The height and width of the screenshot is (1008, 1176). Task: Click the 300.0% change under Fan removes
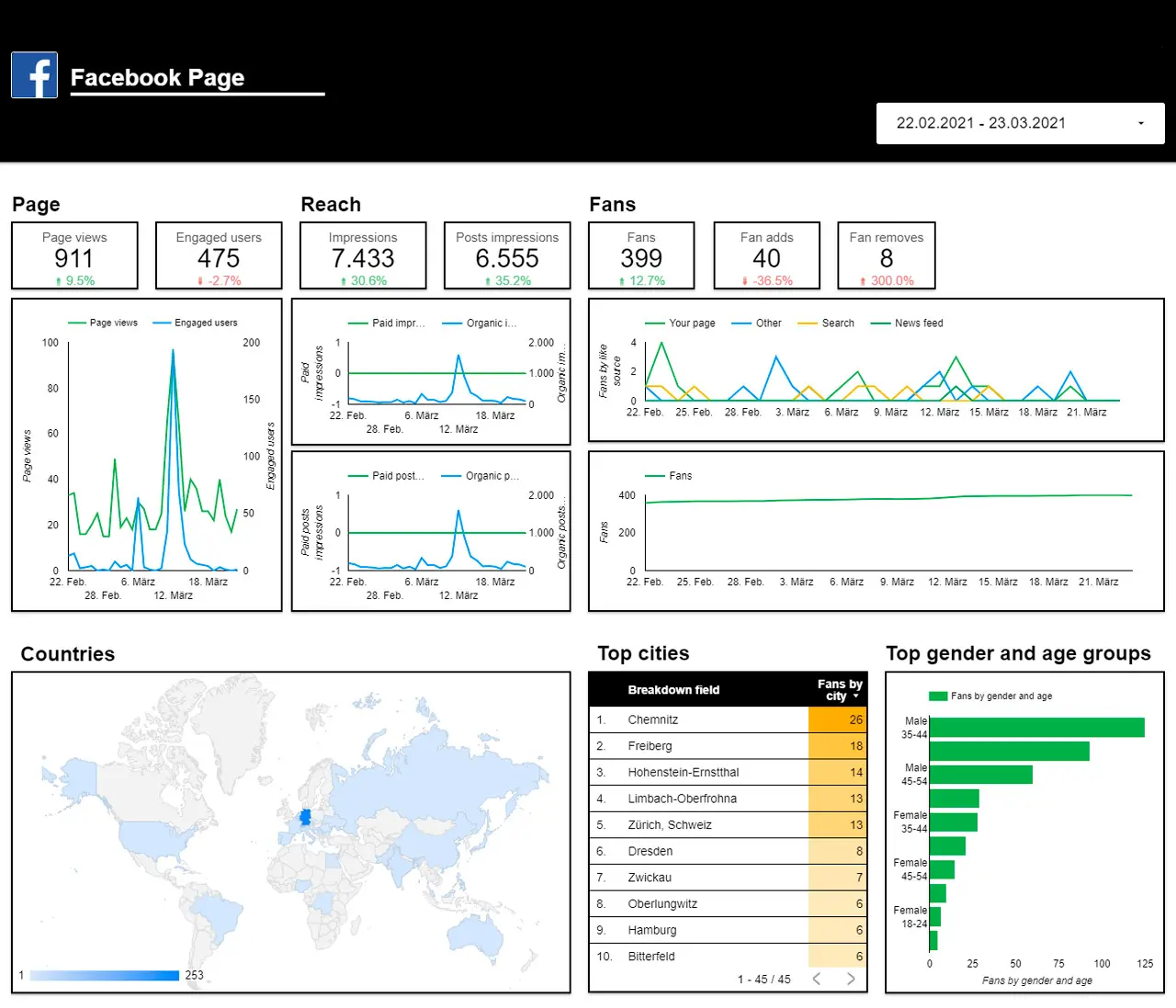click(888, 280)
